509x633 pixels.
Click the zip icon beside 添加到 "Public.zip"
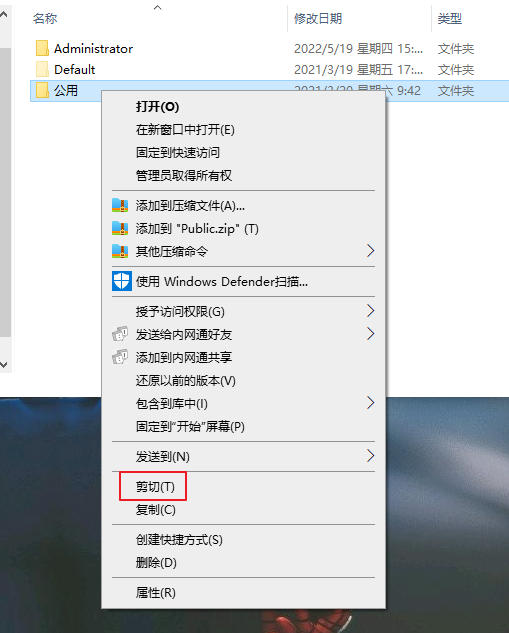click(x=120, y=228)
